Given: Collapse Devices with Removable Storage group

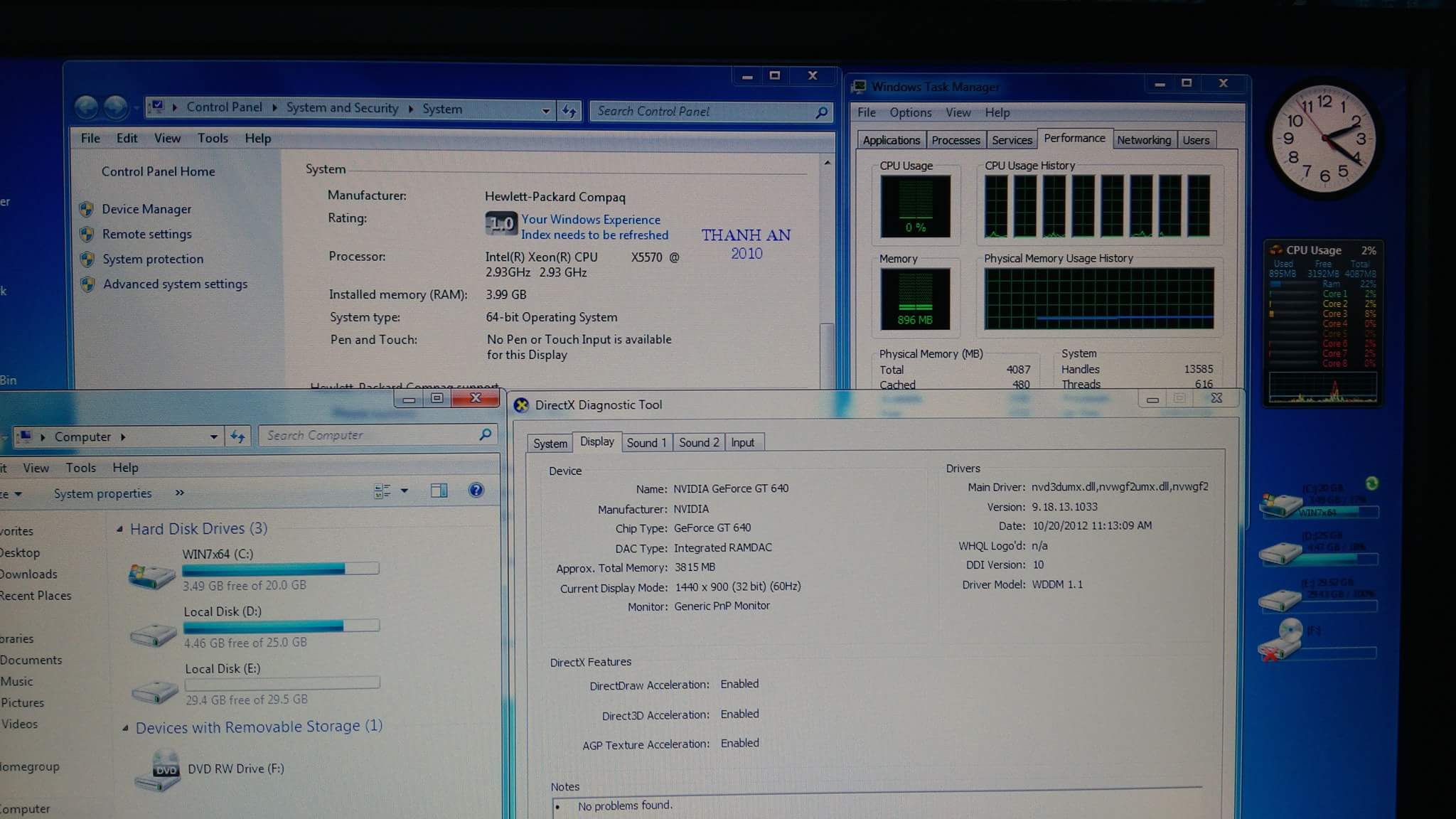Looking at the screenshot, I should (x=125, y=728).
